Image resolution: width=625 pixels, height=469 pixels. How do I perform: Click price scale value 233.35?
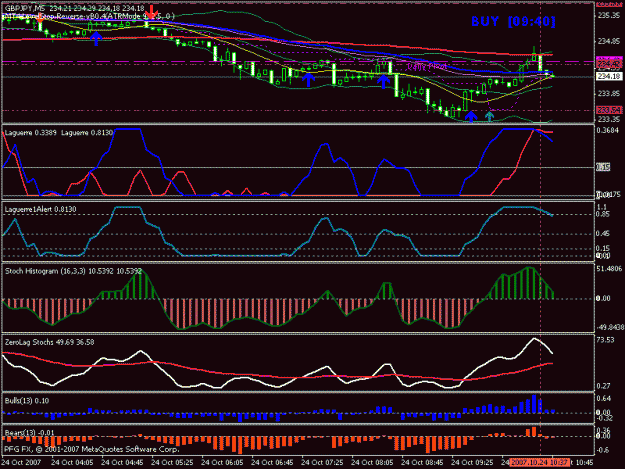(x=609, y=119)
